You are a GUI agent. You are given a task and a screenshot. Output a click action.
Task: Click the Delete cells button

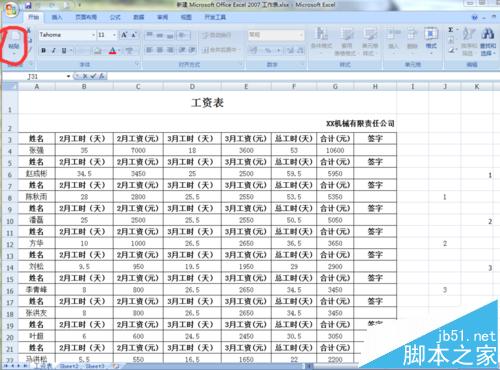point(412,40)
